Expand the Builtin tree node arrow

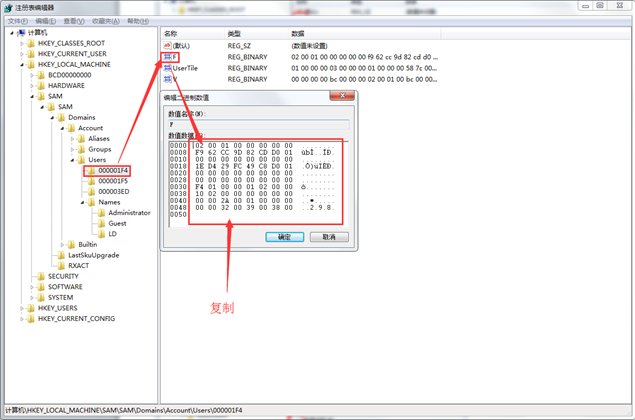62,245
